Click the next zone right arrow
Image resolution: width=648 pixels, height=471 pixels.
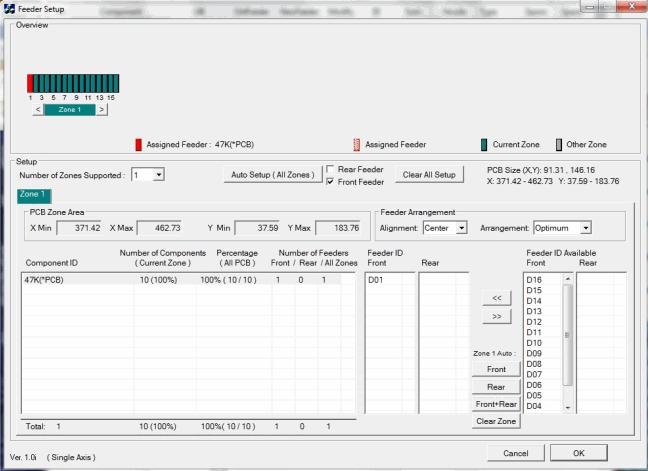[101, 109]
